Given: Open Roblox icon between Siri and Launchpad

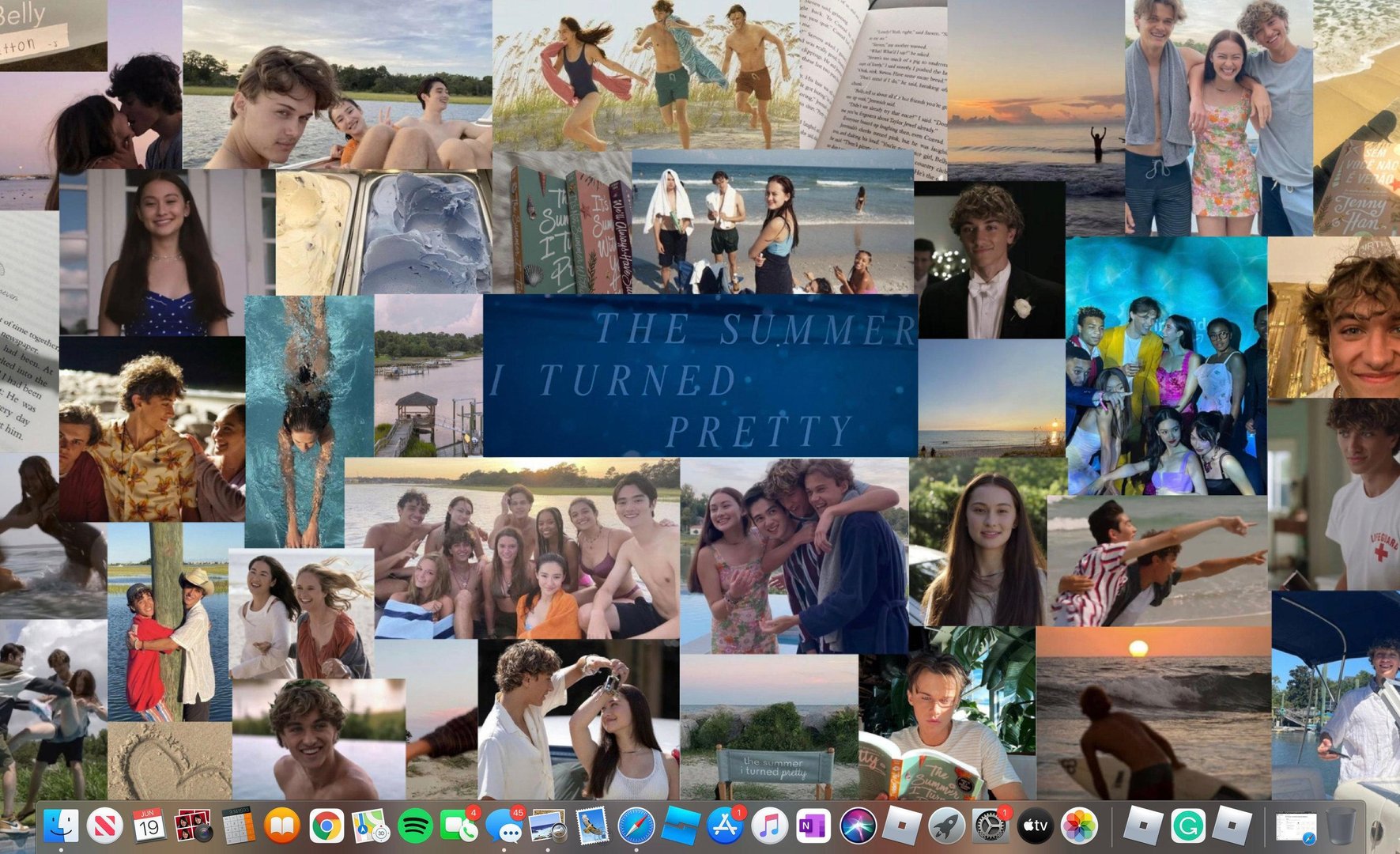Looking at the screenshot, I should click(901, 827).
